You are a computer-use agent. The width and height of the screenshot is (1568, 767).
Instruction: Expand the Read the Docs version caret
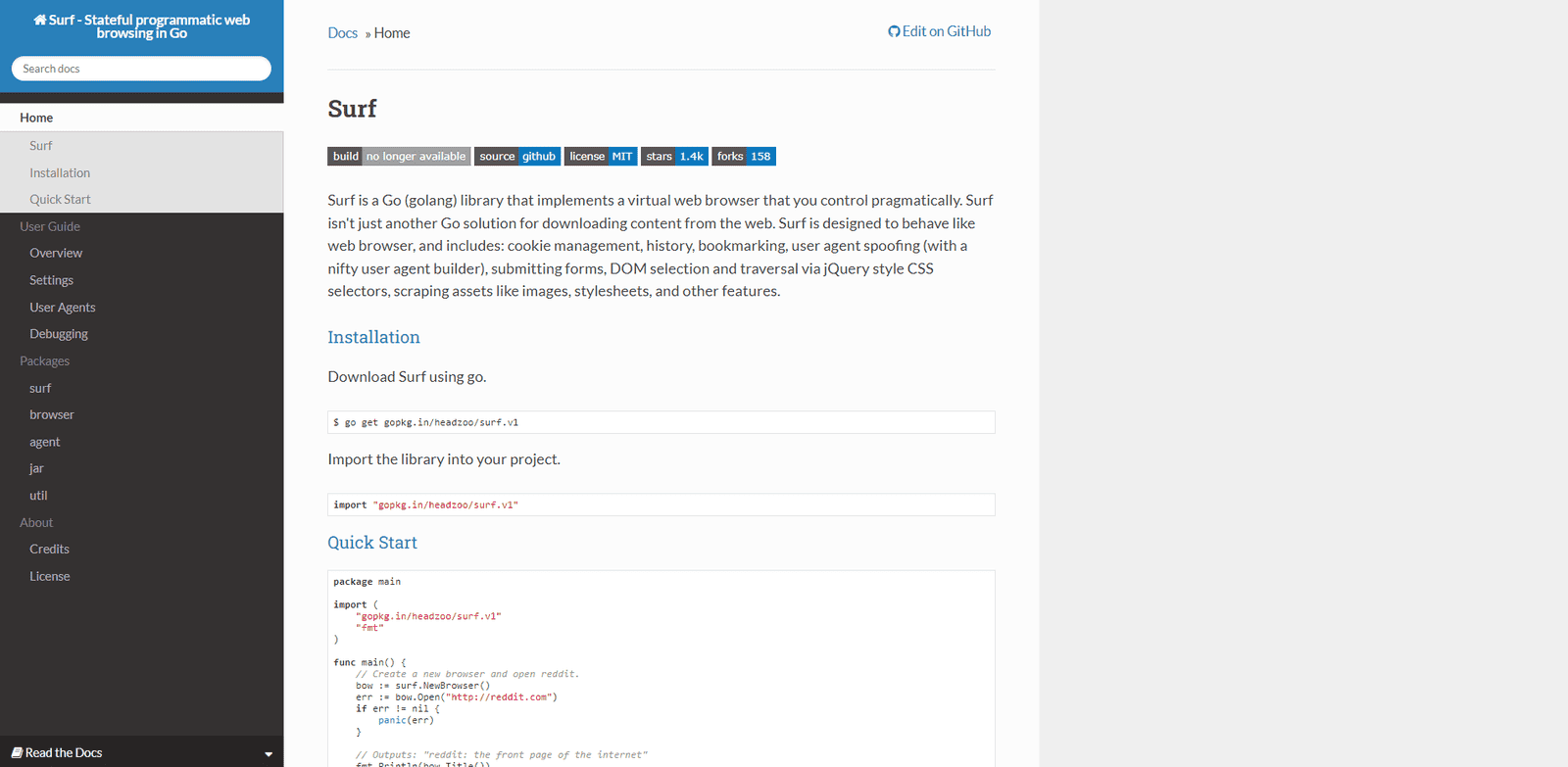coord(269,753)
